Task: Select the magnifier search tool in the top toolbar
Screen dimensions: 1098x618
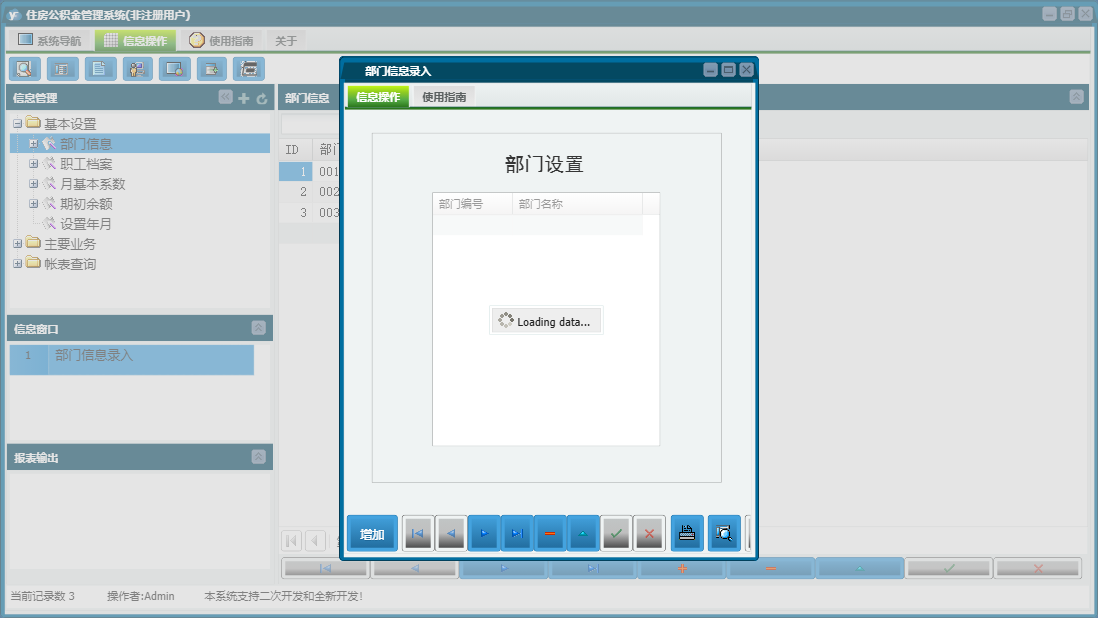Action: point(24,68)
